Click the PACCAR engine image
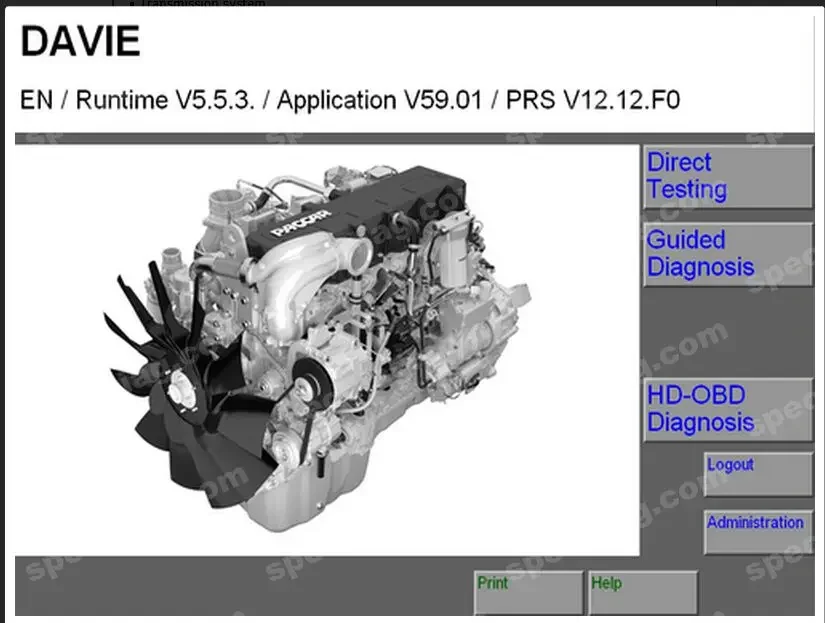 (318, 348)
